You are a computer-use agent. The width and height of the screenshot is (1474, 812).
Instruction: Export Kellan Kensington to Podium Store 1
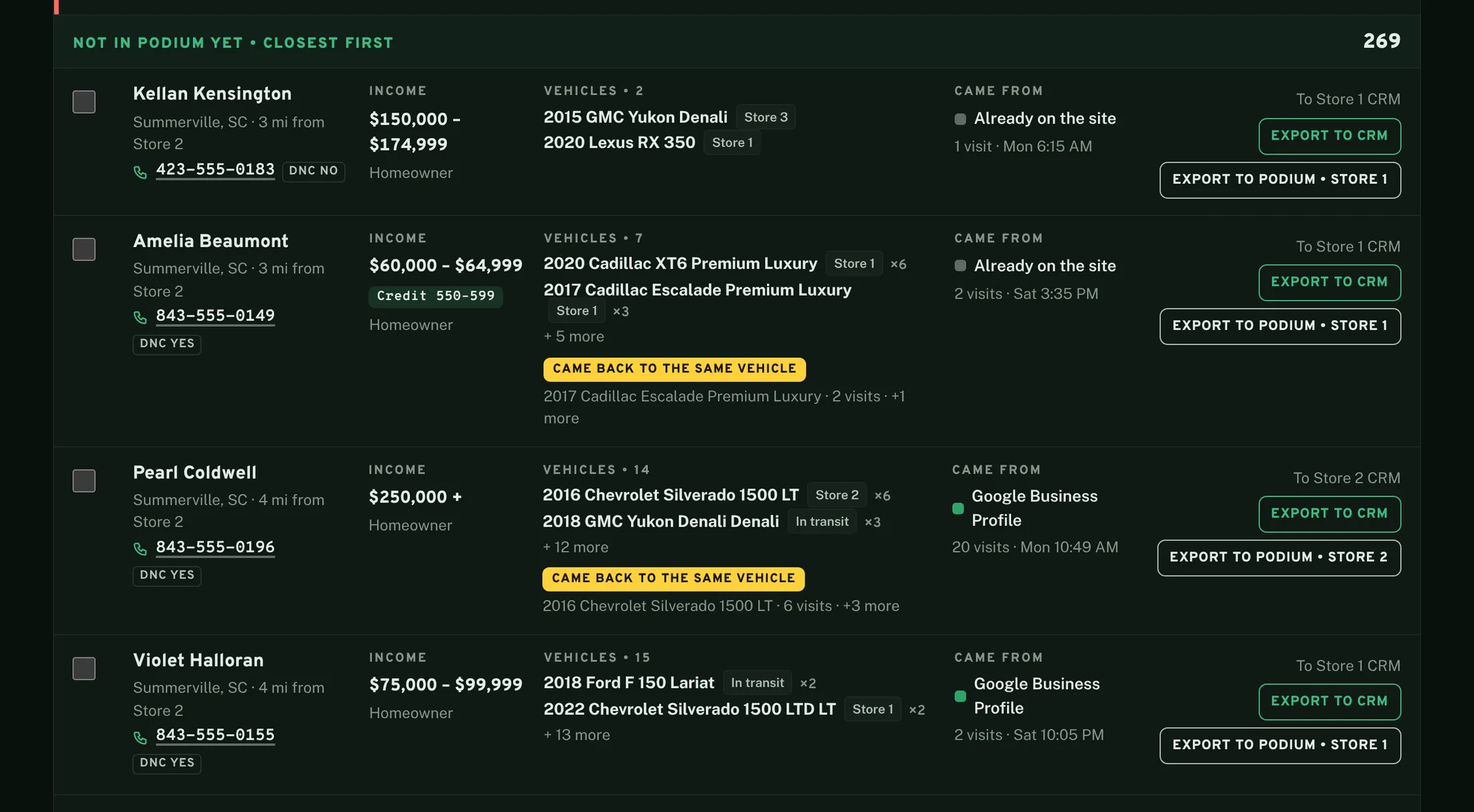[x=1280, y=180]
